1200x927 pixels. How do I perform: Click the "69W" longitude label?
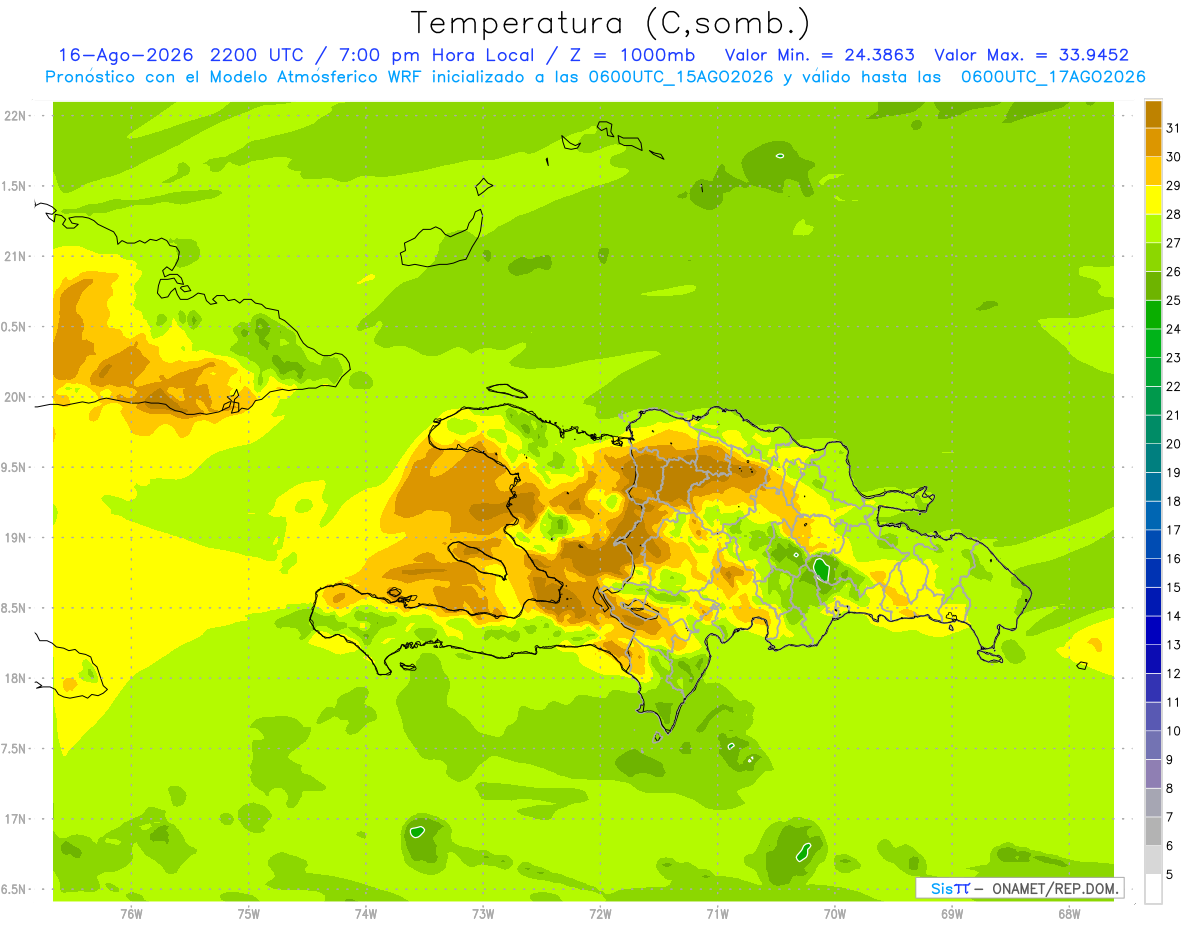(x=952, y=913)
